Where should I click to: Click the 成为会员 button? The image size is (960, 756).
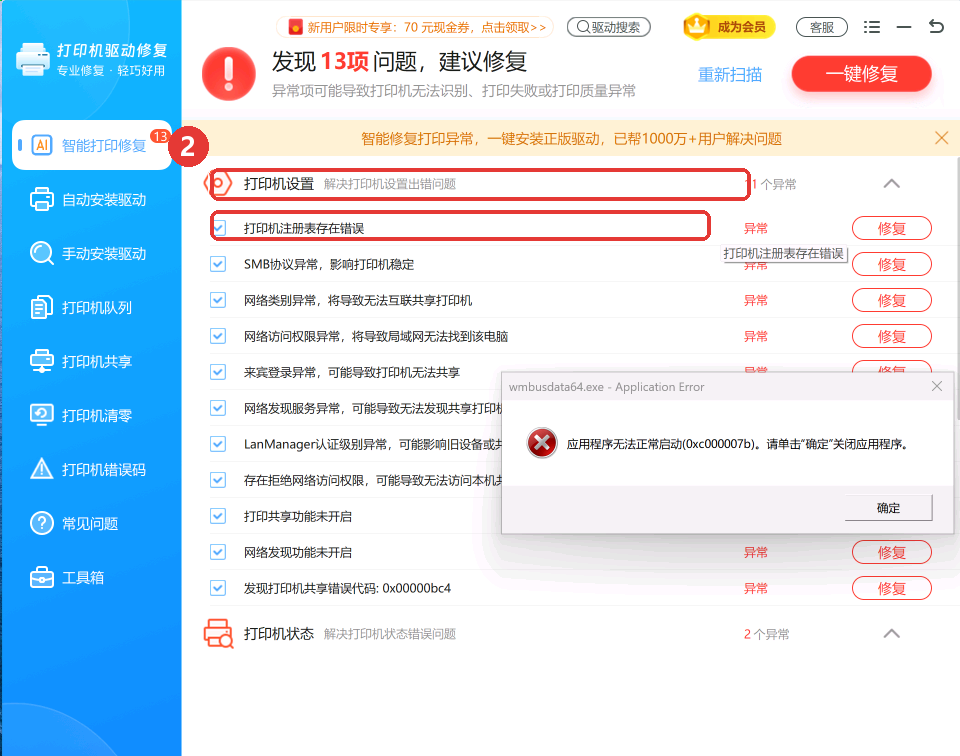[x=729, y=27]
